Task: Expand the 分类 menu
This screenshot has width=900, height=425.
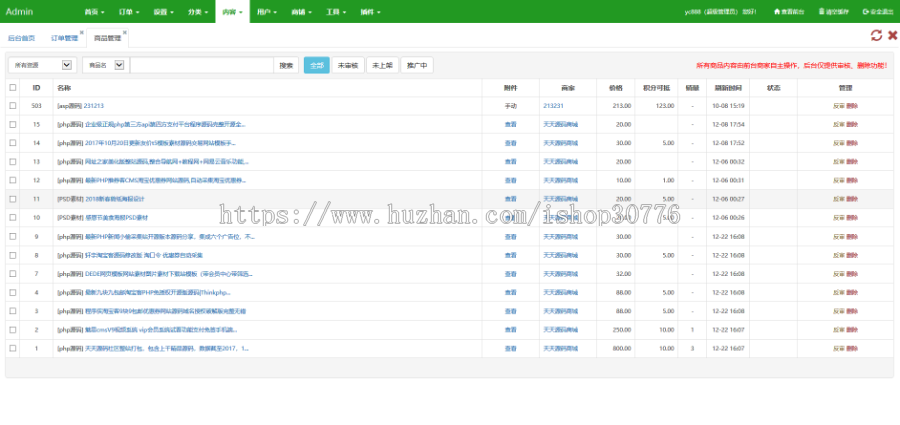Action: (x=198, y=11)
